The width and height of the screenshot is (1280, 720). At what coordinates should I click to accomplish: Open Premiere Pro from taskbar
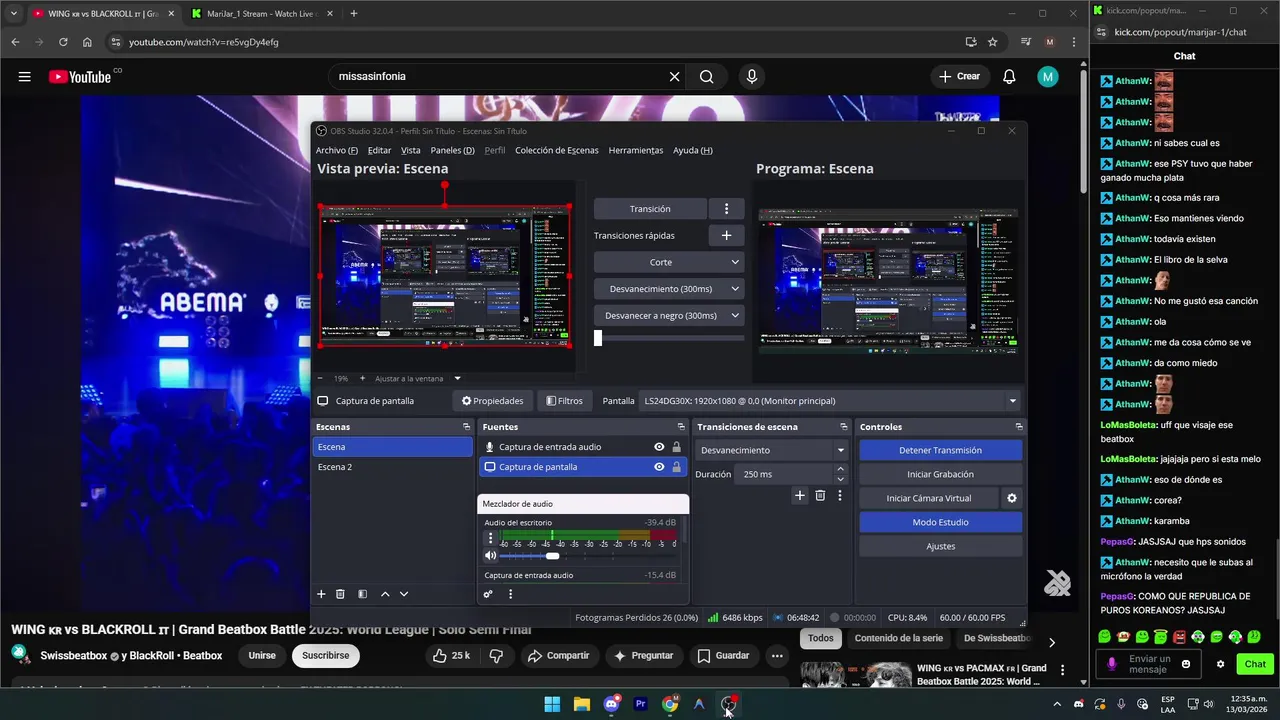[x=641, y=704]
